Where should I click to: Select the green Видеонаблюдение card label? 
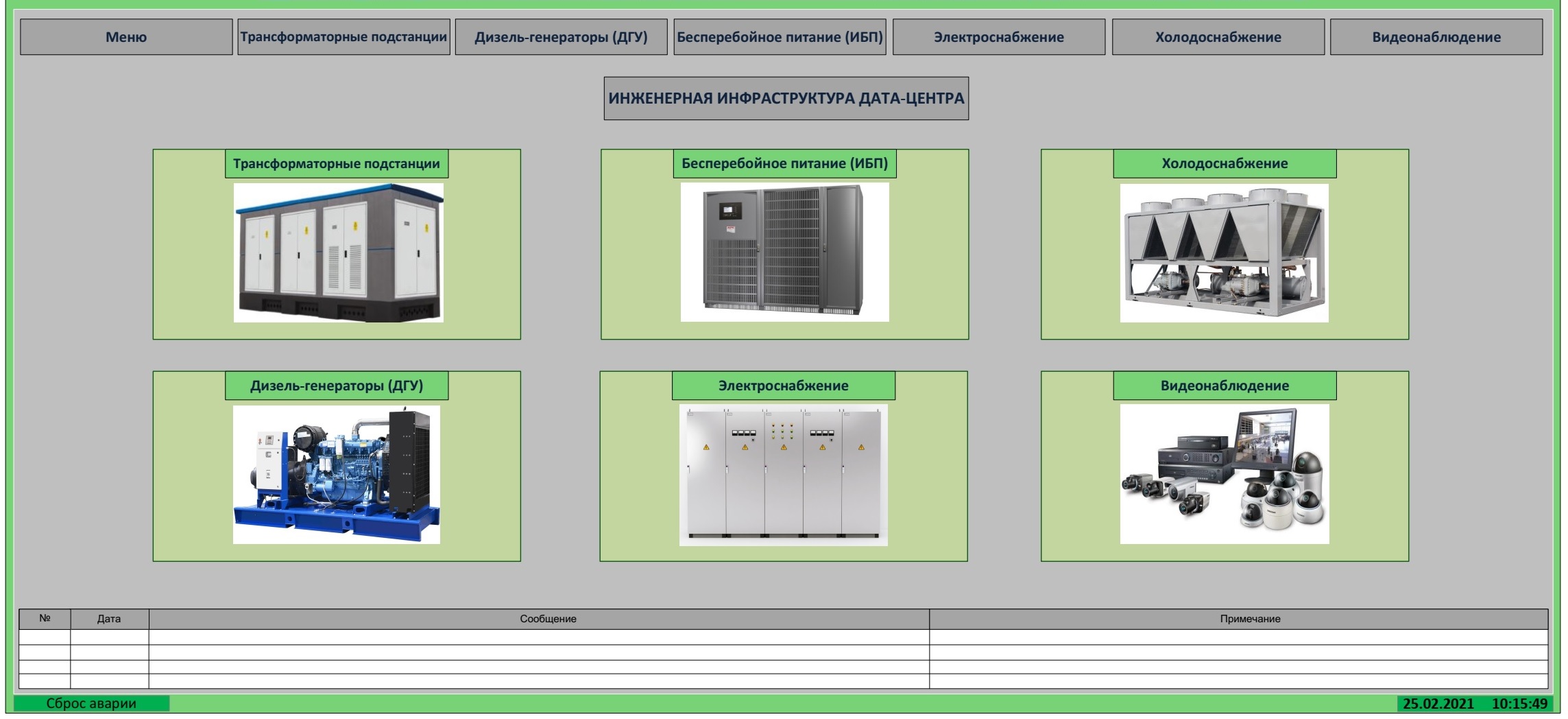1225,386
